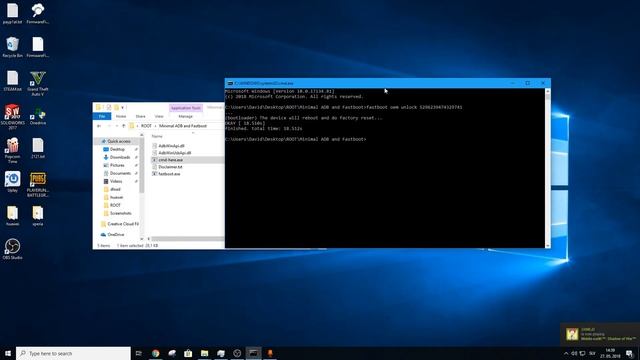Click the volume icon in system tray
Viewport: 640px width, 360px height.
pos(574,353)
